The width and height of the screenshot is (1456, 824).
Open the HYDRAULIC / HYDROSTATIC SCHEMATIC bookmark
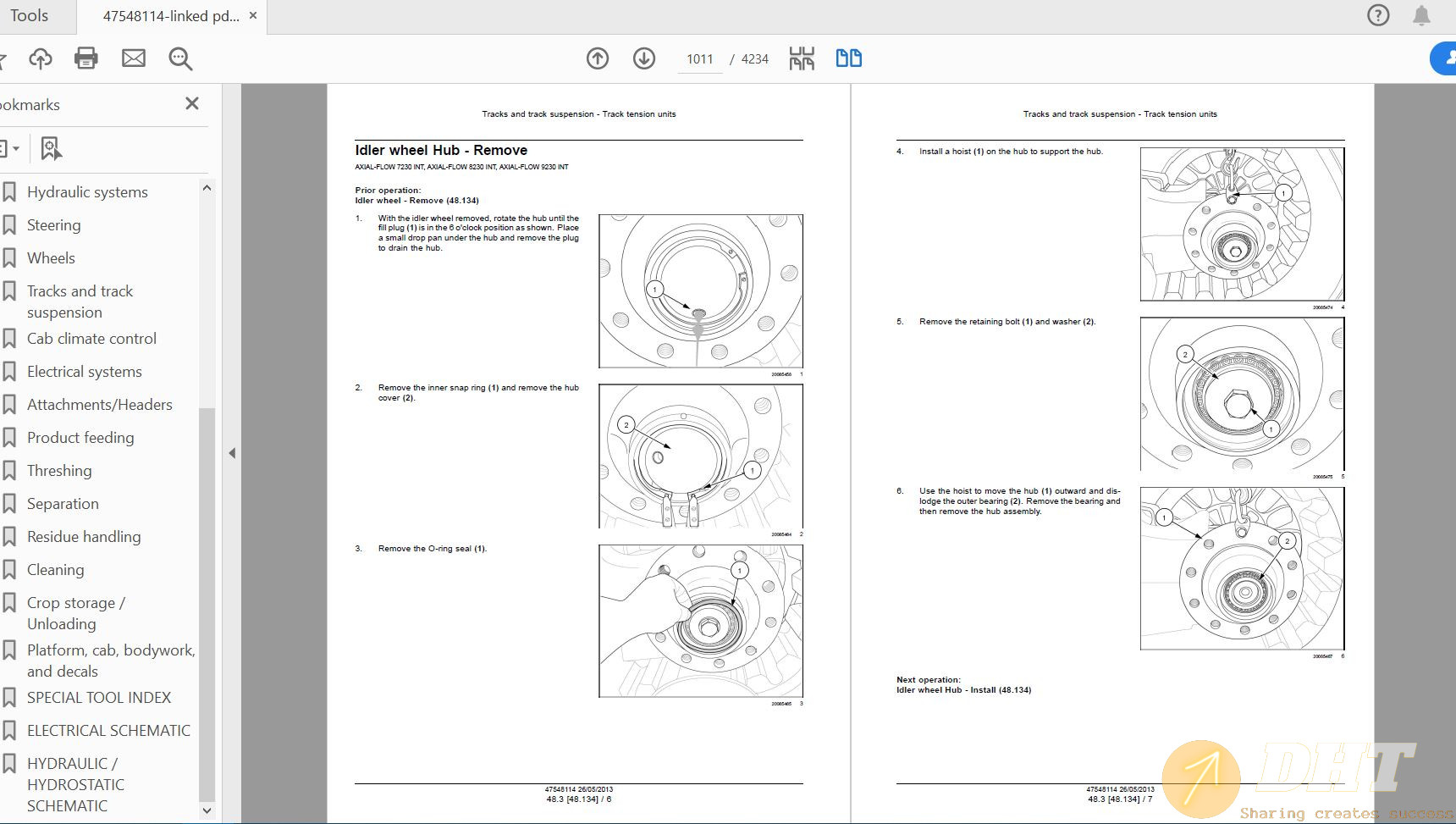click(75, 784)
